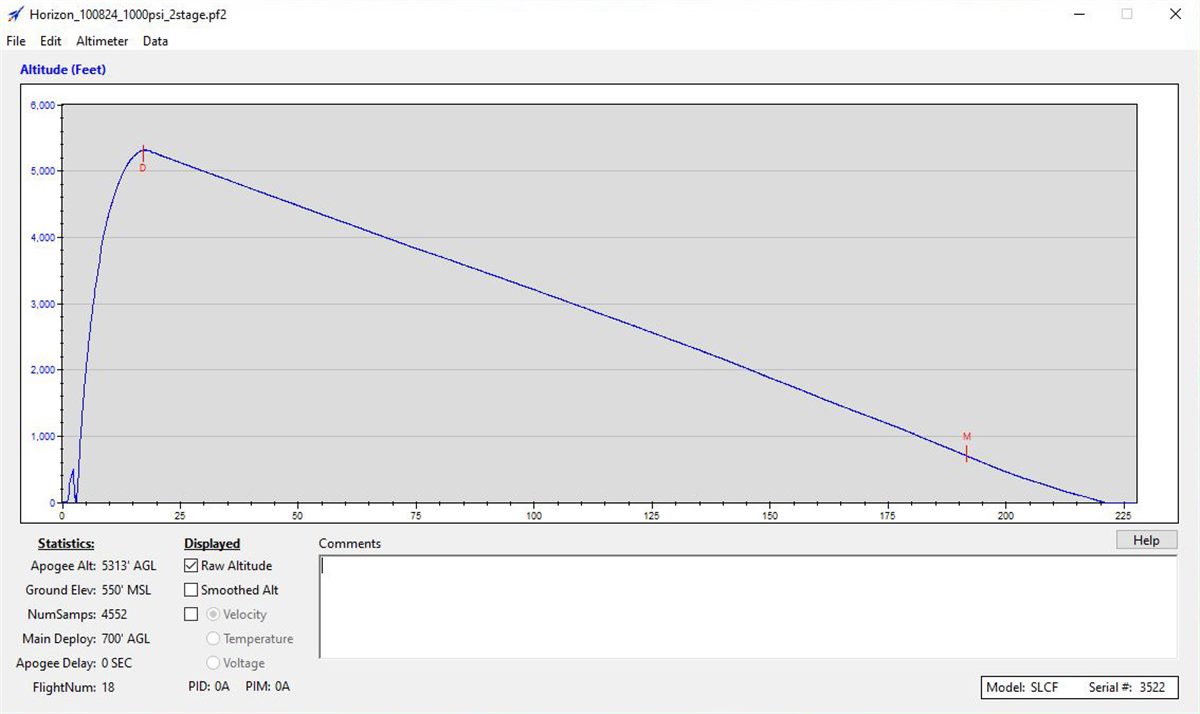The width and height of the screenshot is (1200, 714).
Task: Minimize the application window
Action: click(x=1080, y=14)
